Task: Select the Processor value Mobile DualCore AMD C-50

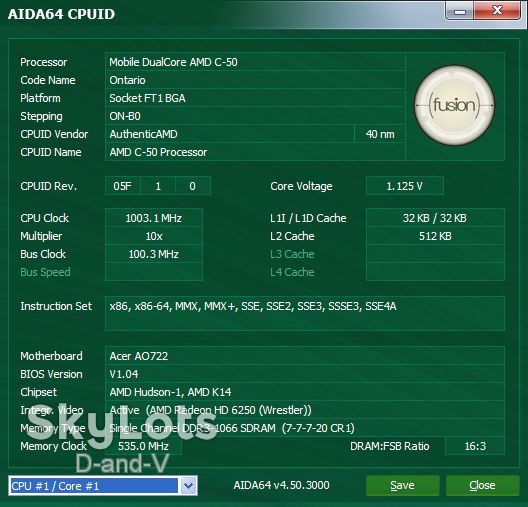Action: click(255, 62)
